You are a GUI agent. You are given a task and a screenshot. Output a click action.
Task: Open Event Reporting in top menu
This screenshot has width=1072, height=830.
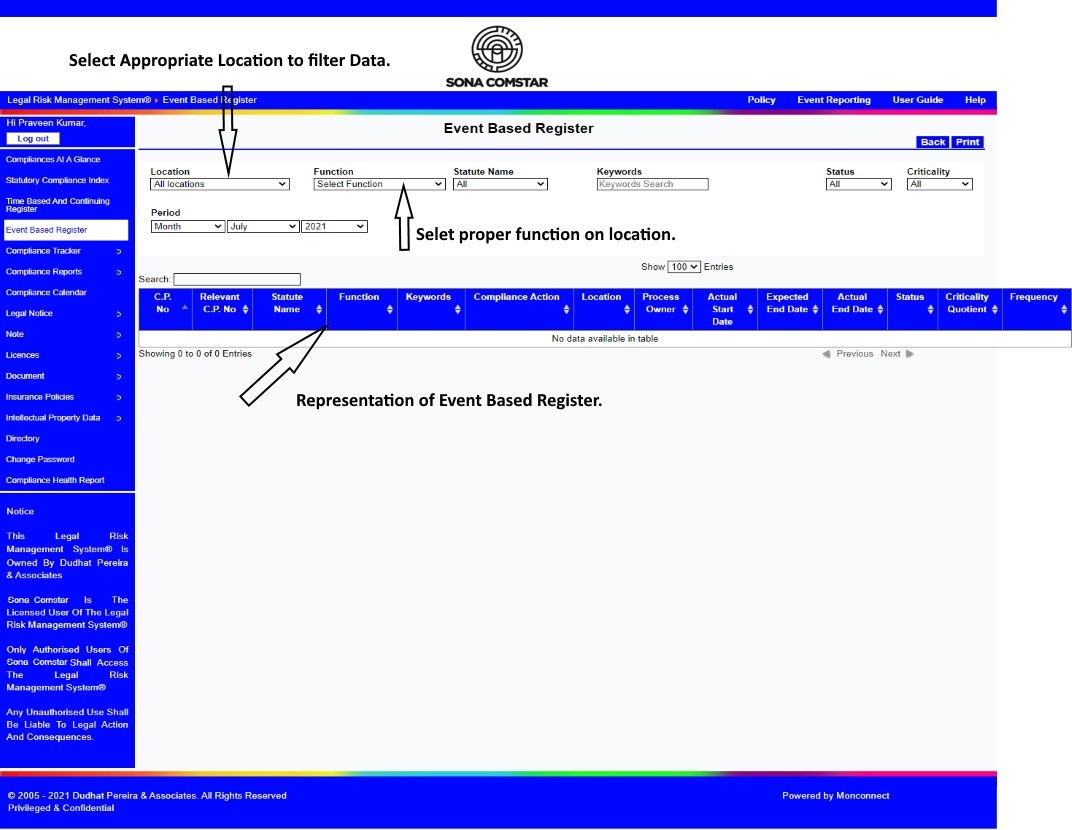833,100
